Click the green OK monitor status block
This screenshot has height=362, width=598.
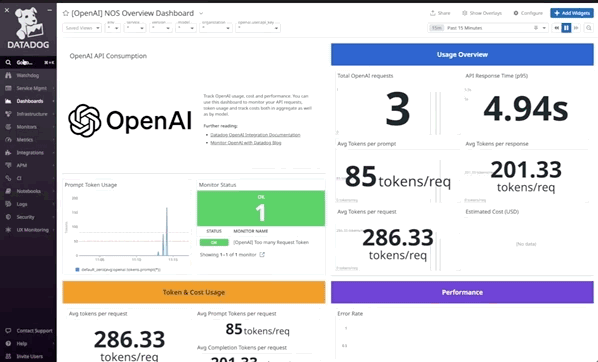261,208
